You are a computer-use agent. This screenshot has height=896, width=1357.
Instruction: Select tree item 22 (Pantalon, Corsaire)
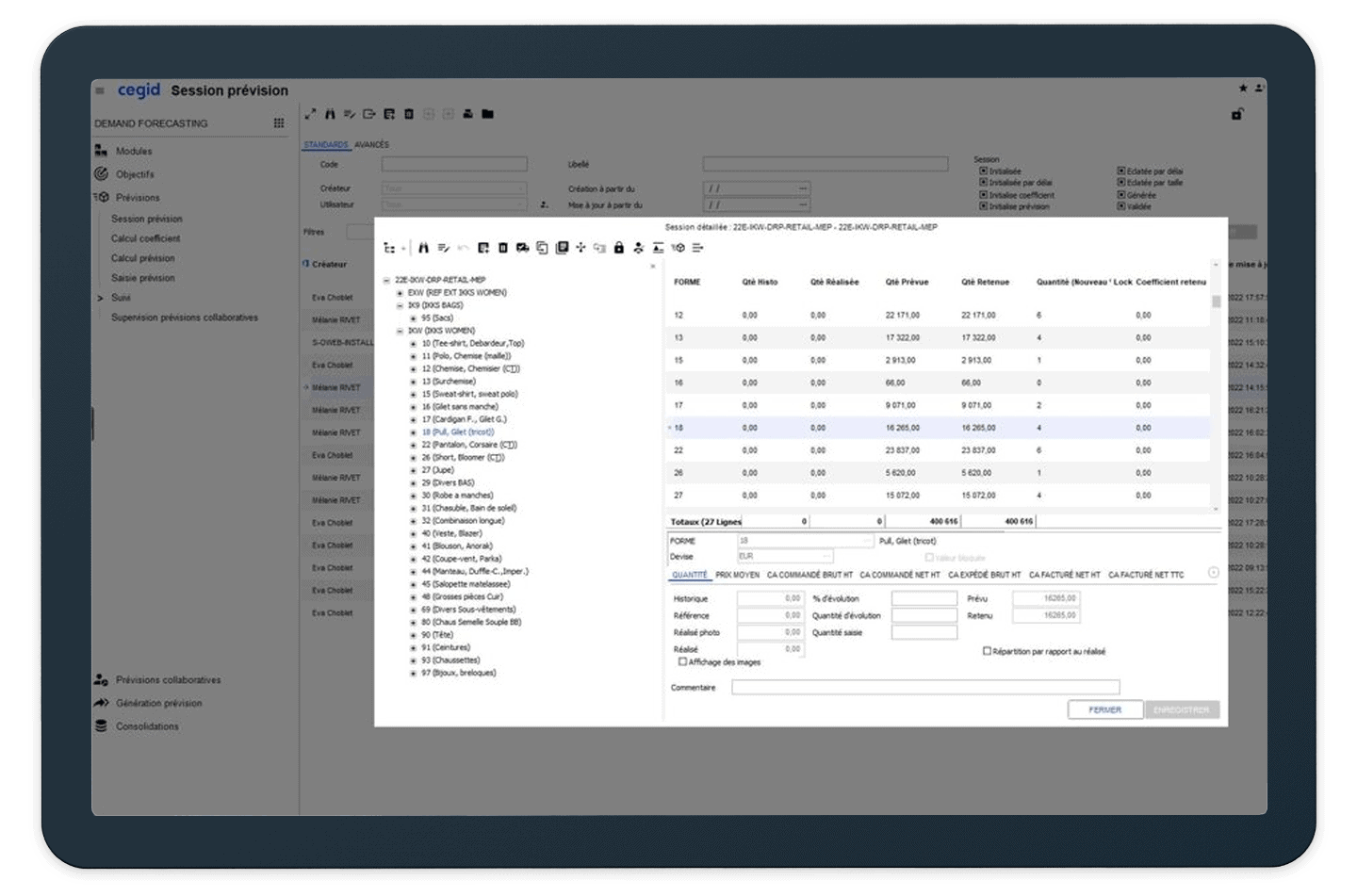pos(469,445)
